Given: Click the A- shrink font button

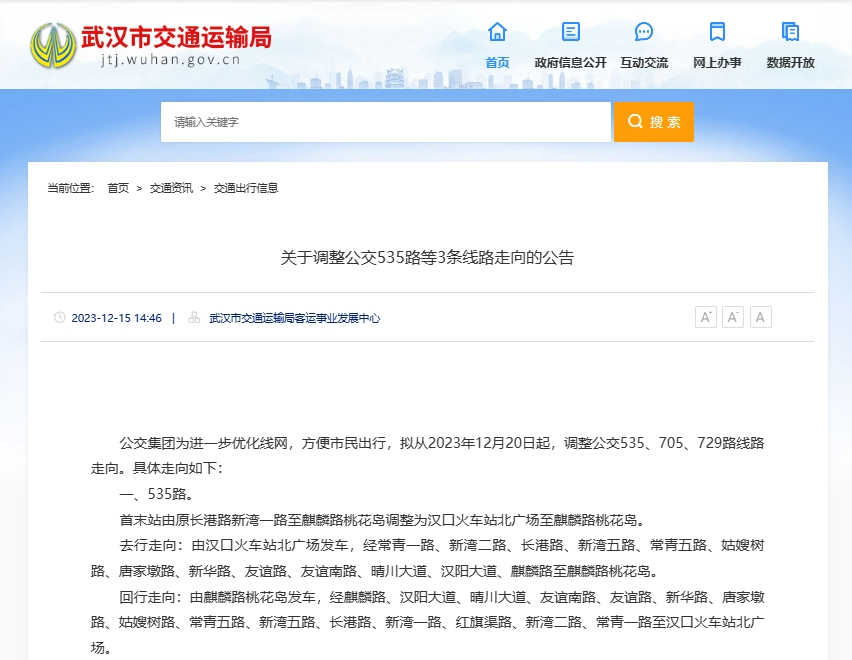Looking at the screenshot, I should click(733, 316).
